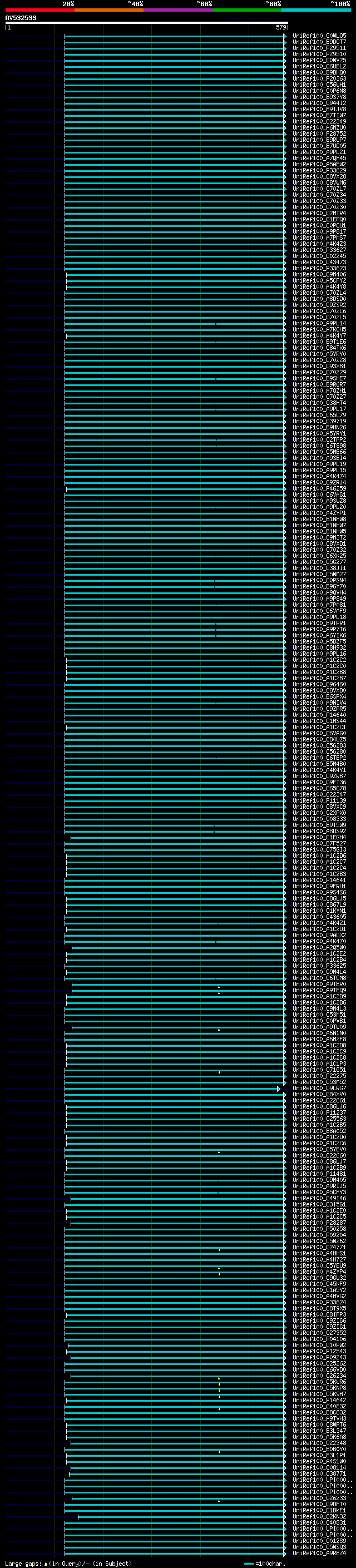Image resolution: width=356 pixels, height=1568 pixels.
Task: Click the green ~80% identity color segment
Action: tap(246, 10)
